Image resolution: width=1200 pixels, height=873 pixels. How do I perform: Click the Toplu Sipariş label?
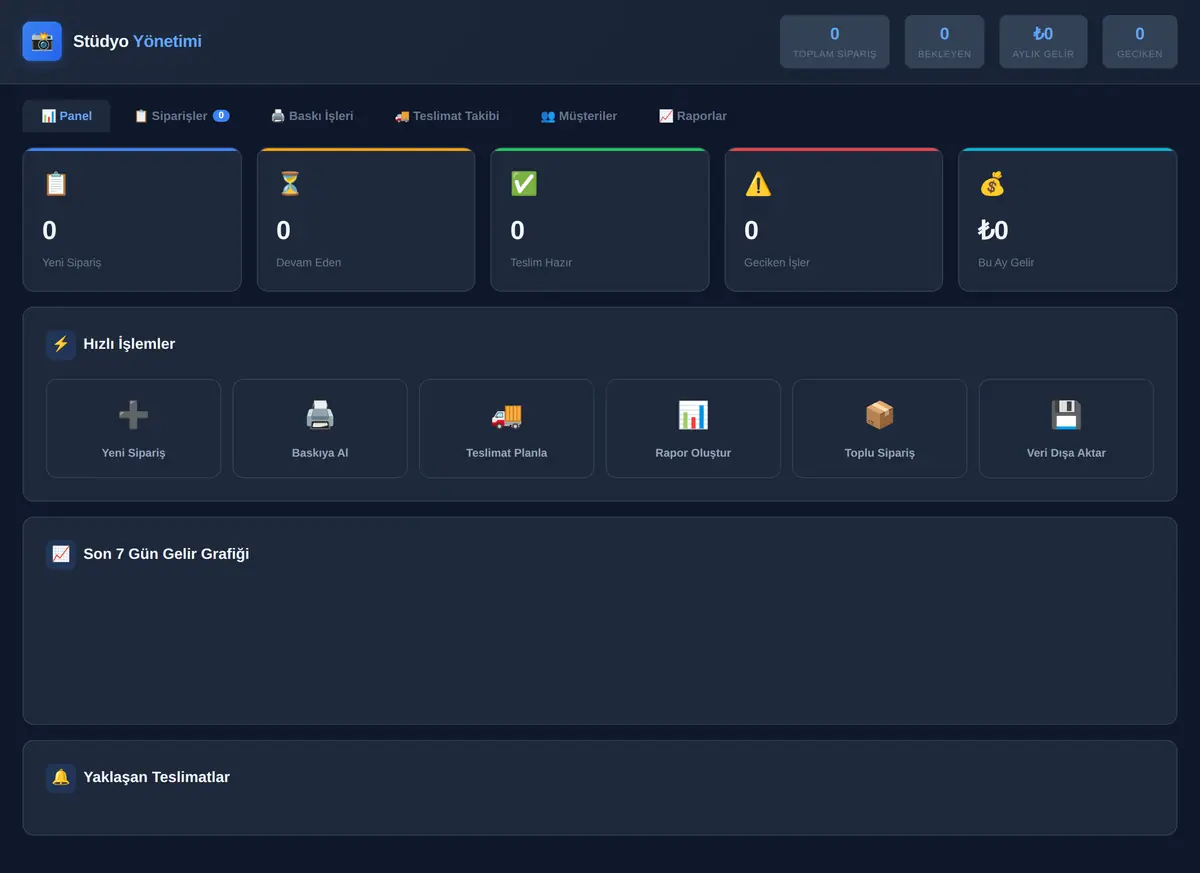coord(879,453)
